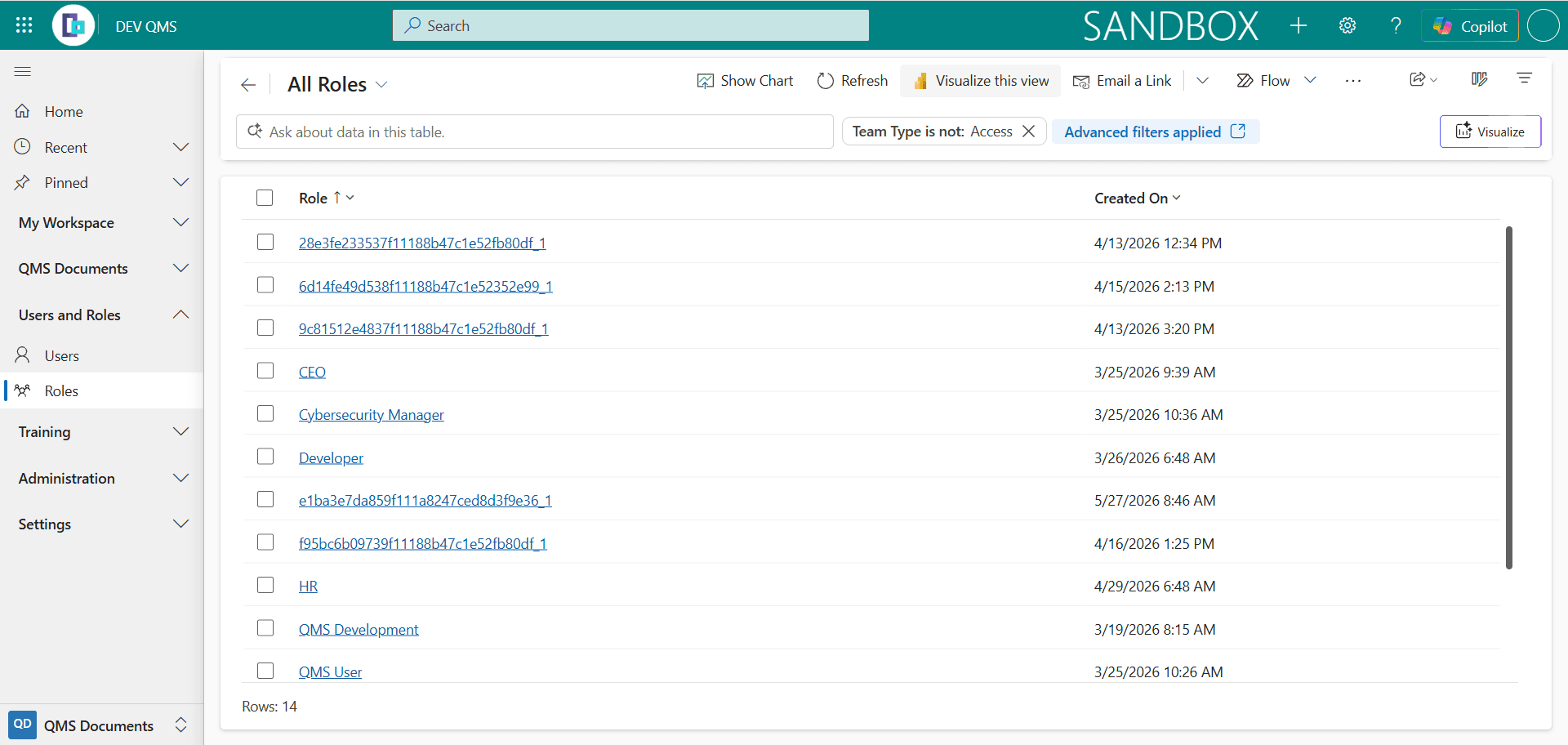This screenshot has height=745, width=1568.
Task: Toggle the select-all checkbox in header
Action: (265, 198)
